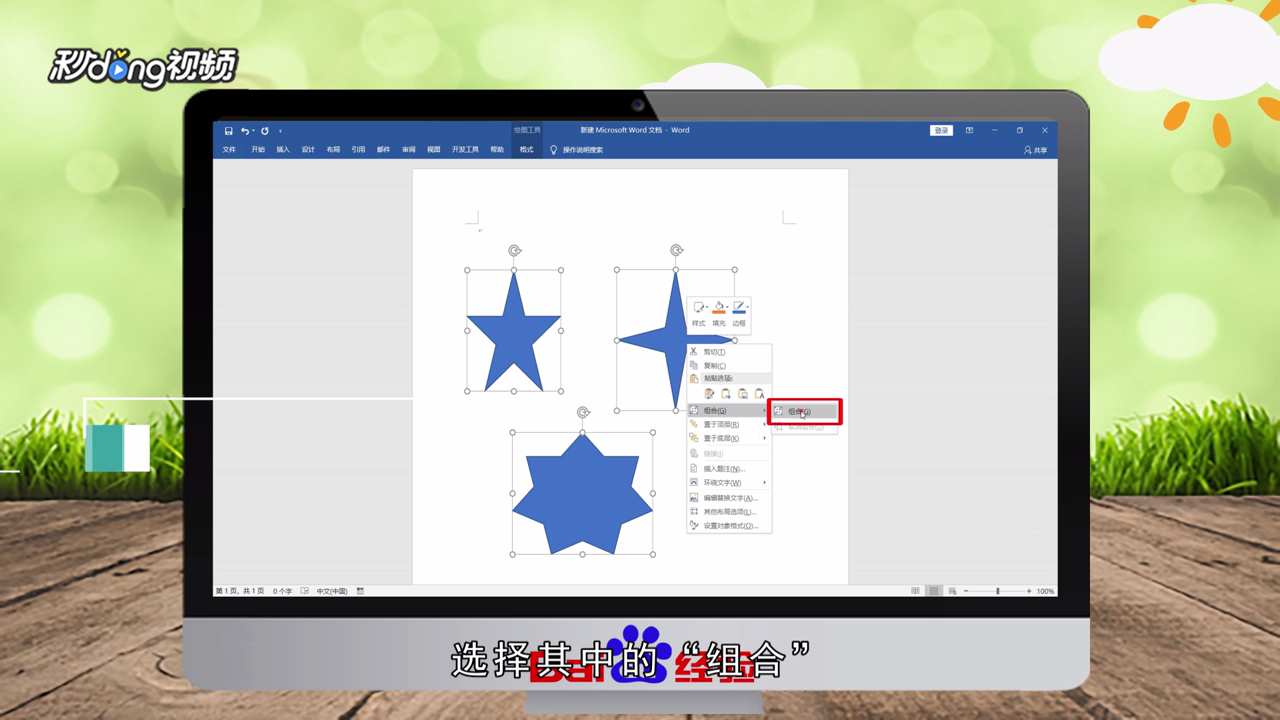Image resolution: width=1280 pixels, height=720 pixels.
Task: Click the proofing check icon in status bar
Action: (305, 591)
